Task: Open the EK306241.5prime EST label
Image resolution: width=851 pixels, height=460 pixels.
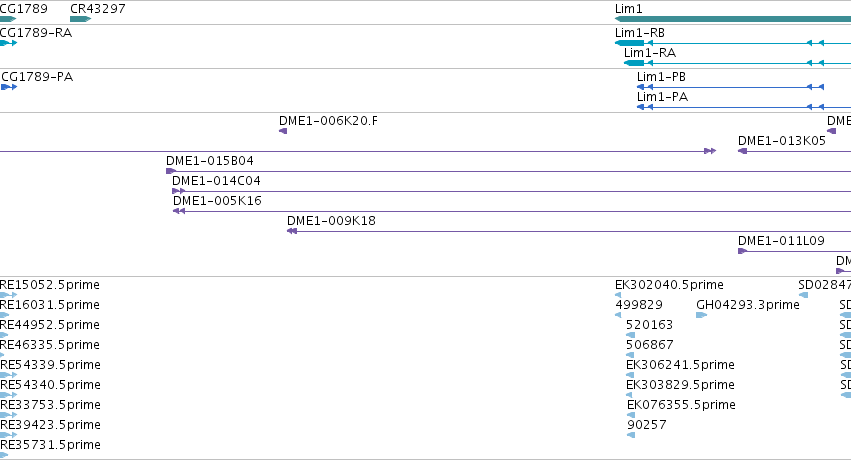Action: (680, 365)
